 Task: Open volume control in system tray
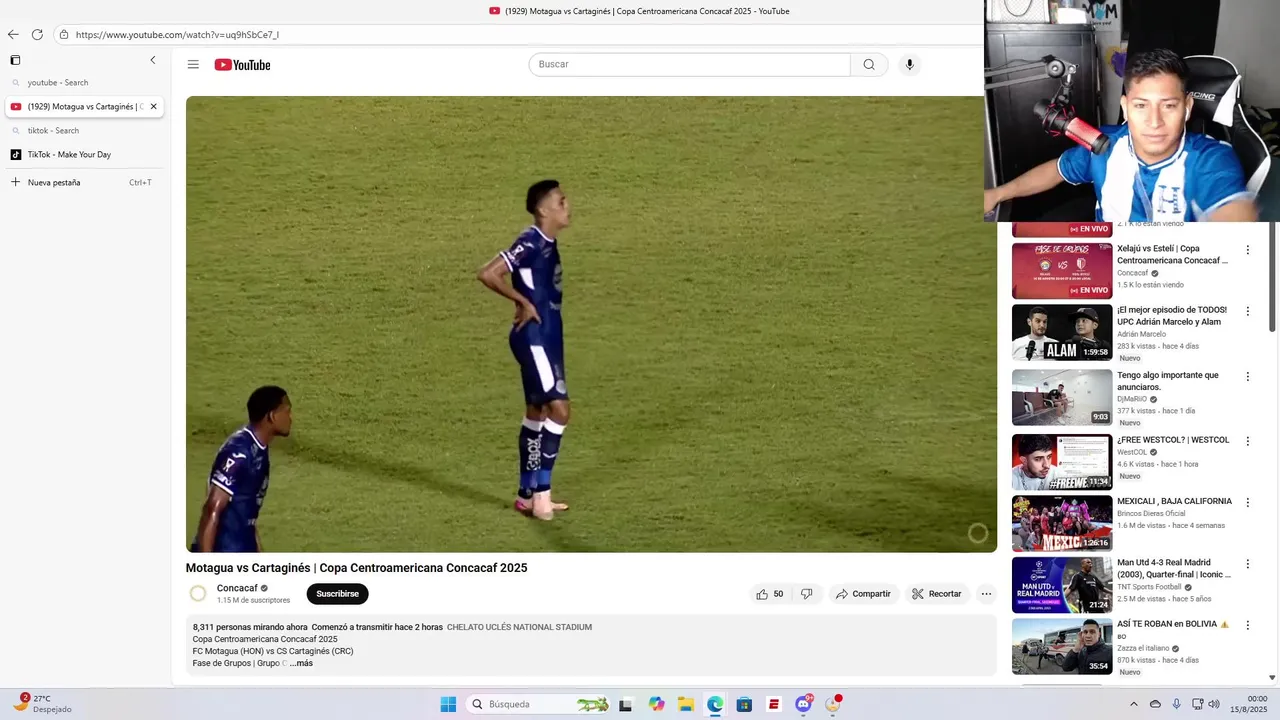pyautogui.click(x=1214, y=704)
